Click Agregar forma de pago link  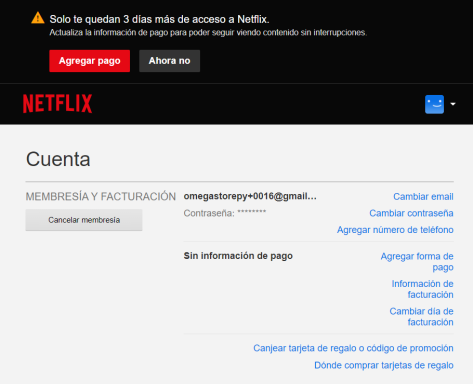pos(417,262)
